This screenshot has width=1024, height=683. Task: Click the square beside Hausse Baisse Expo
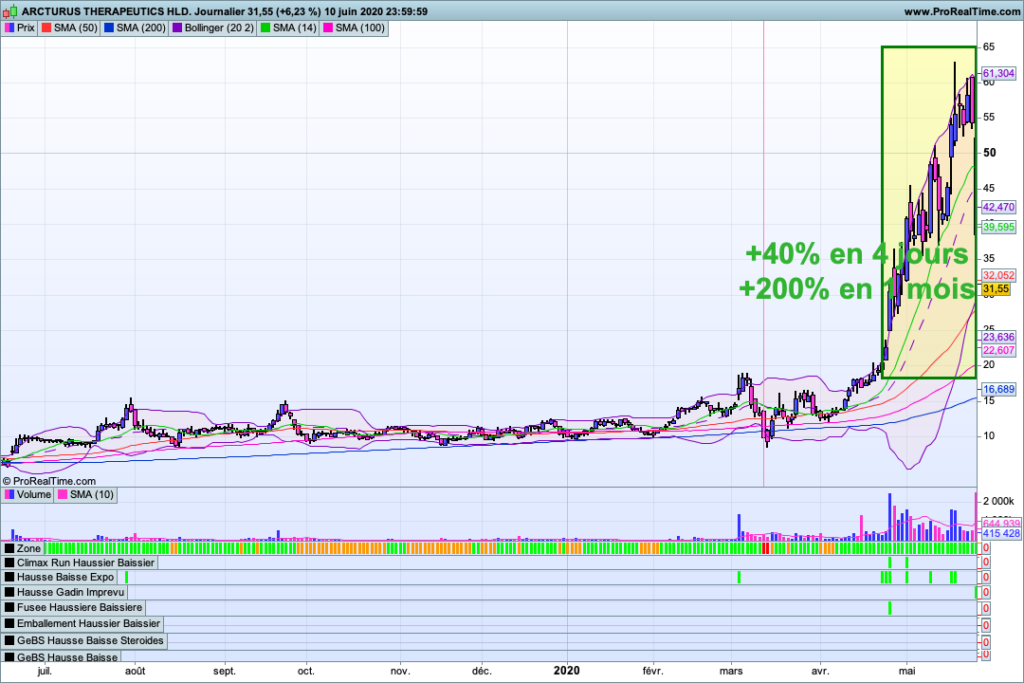[9, 577]
